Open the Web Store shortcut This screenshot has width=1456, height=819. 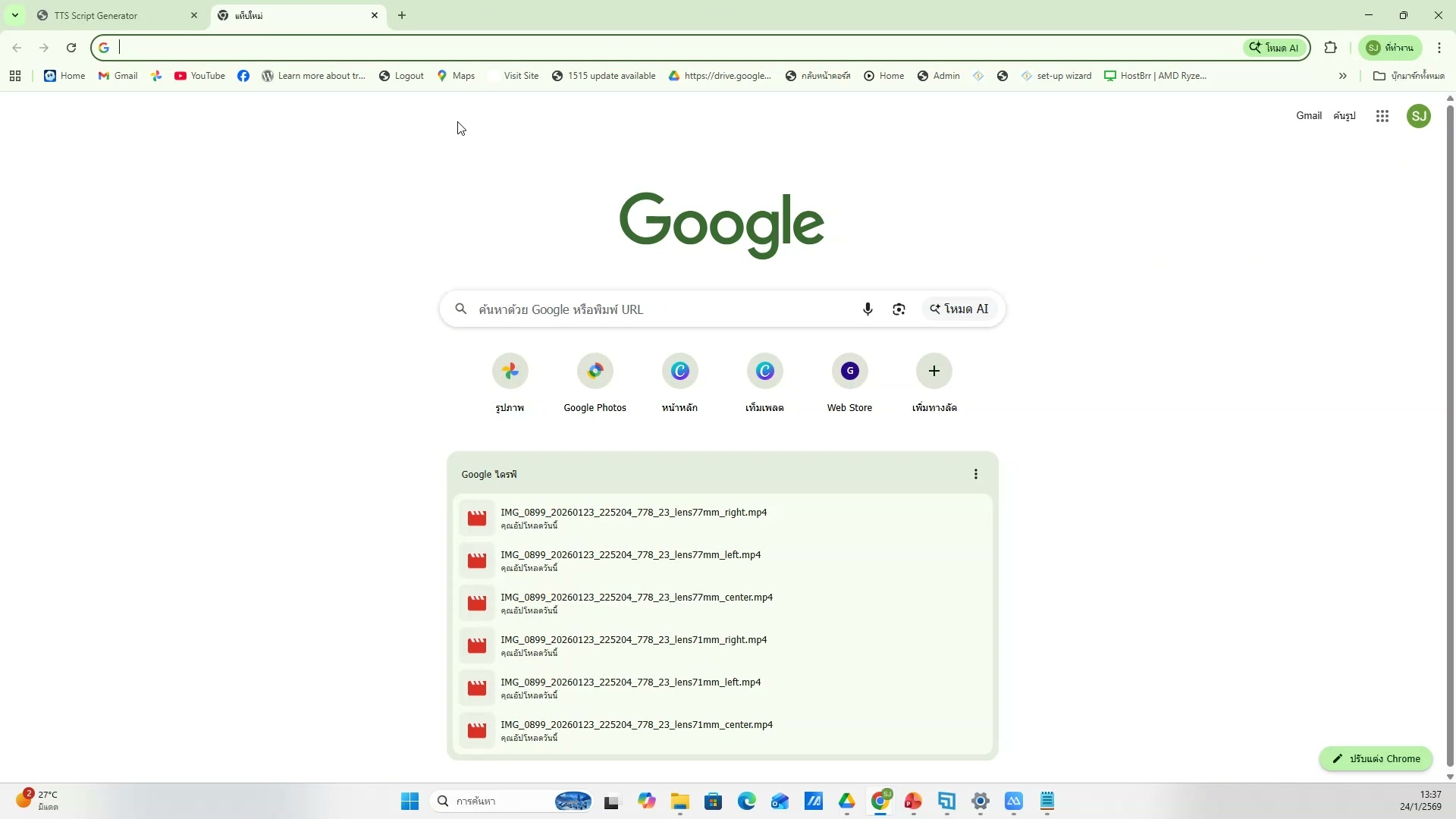[849, 372]
